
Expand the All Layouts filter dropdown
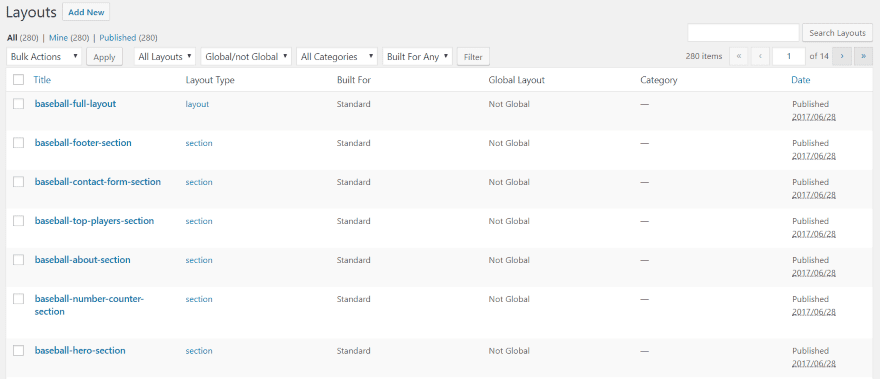tap(165, 57)
